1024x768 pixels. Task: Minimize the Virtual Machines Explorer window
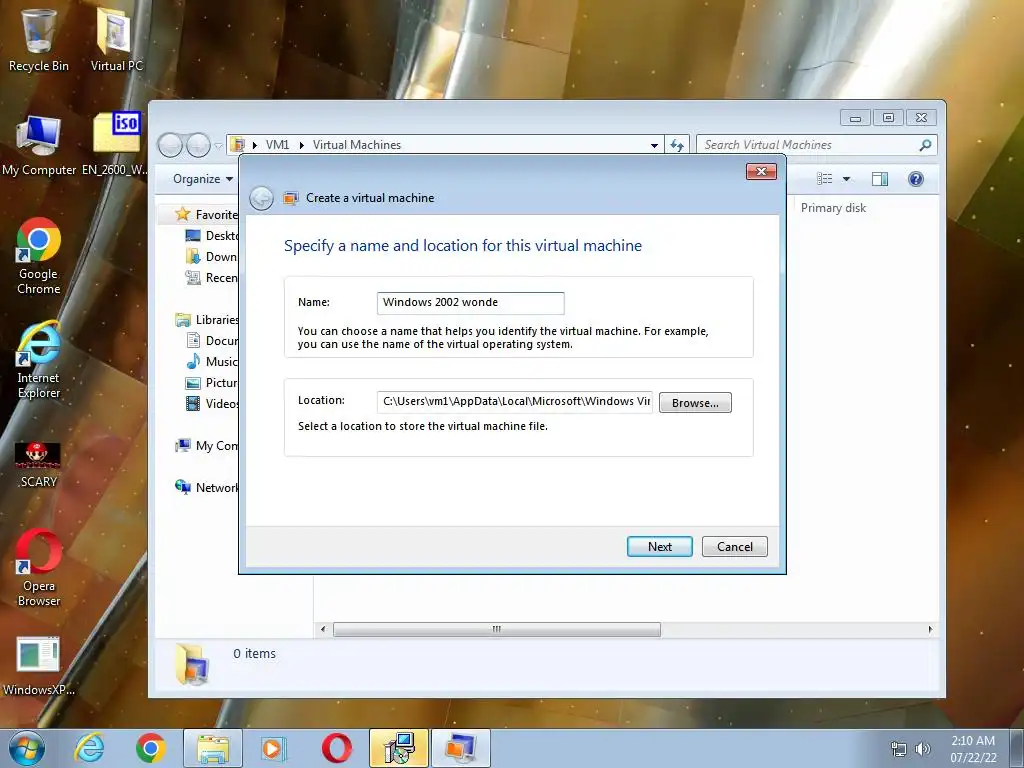(855, 118)
